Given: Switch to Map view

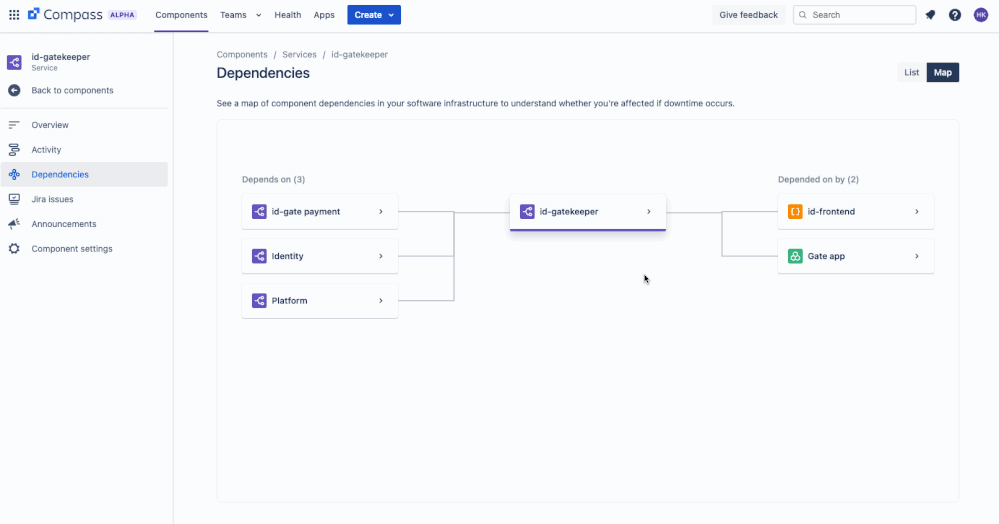Looking at the screenshot, I should point(943,73).
